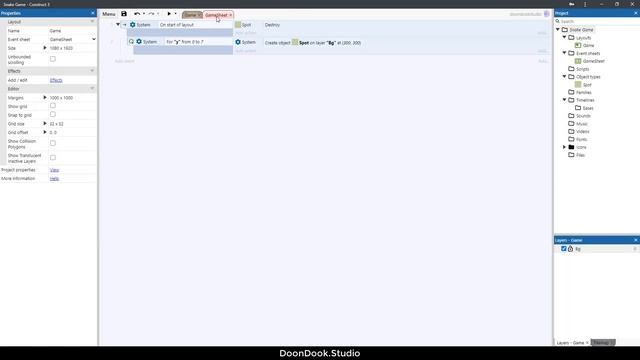Toggle visibility of the Bg layer
This screenshot has width=640, height=360.
pos(564,249)
